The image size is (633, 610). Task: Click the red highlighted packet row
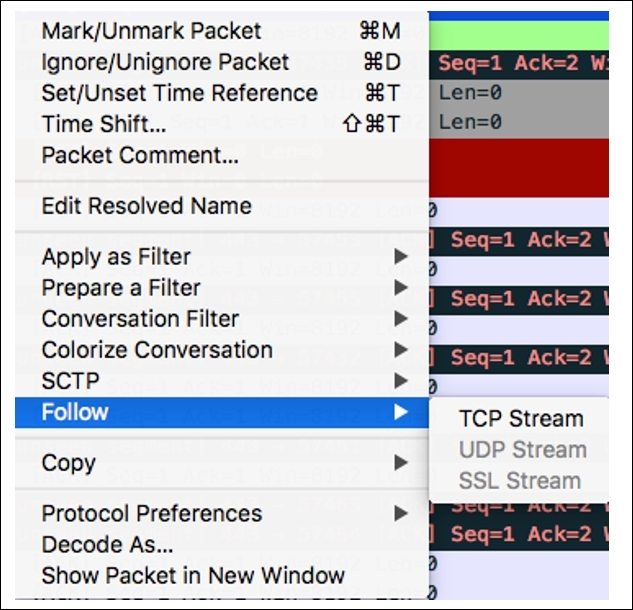click(x=518, y=166)
